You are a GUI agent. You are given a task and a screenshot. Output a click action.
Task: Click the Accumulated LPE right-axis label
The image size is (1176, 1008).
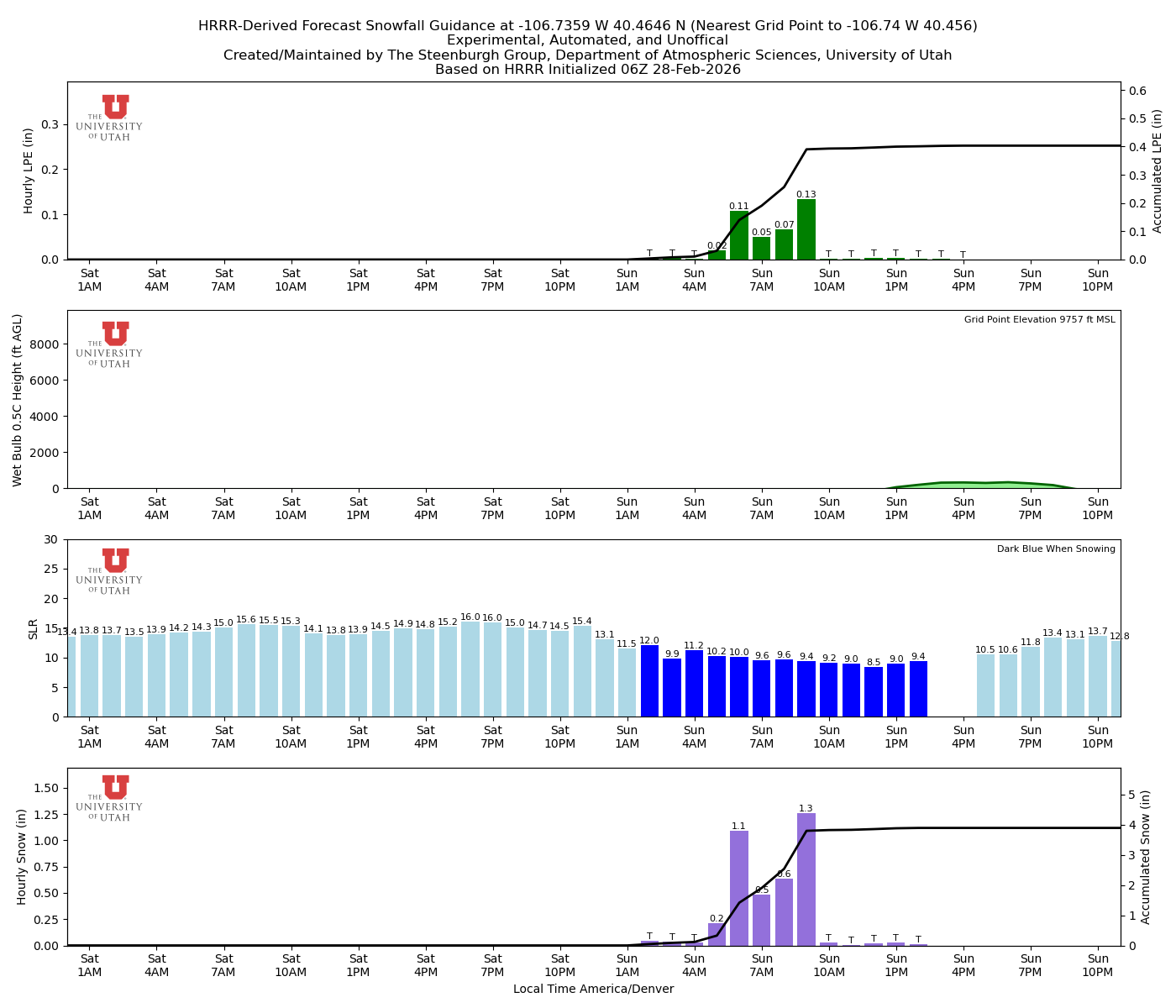point(1158,168)
